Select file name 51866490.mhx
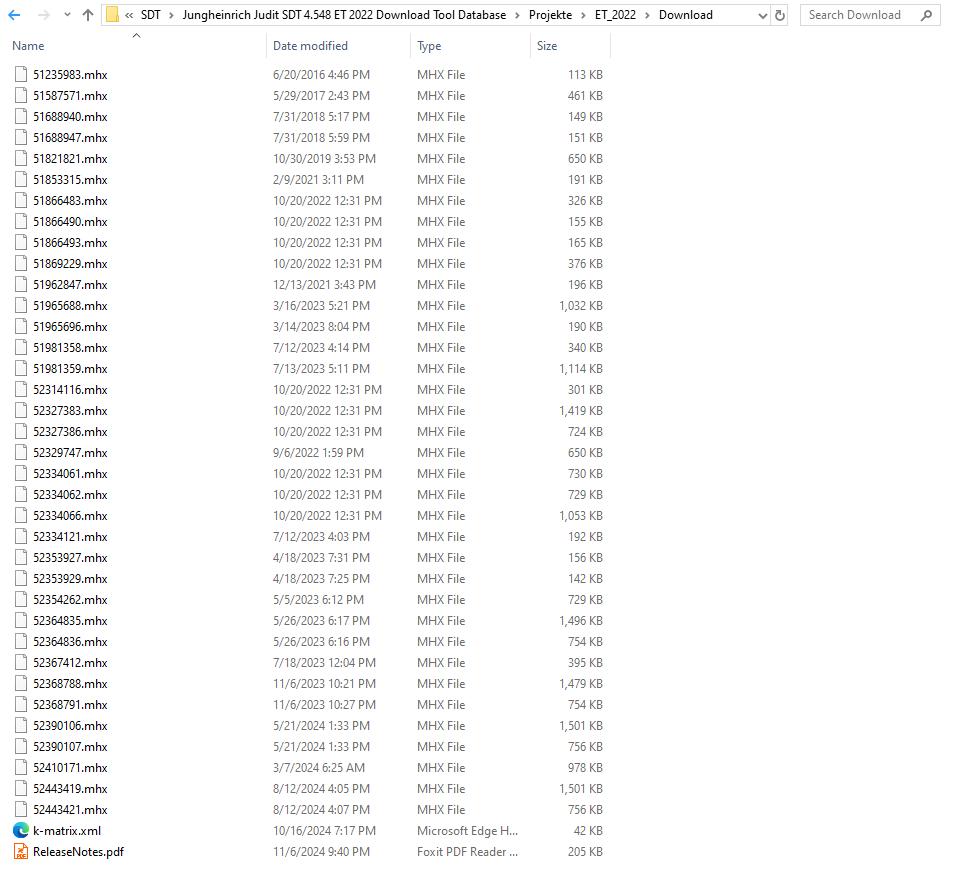This screenshot has width=954, height=884. pyautogui.click(x=70, y=221)
